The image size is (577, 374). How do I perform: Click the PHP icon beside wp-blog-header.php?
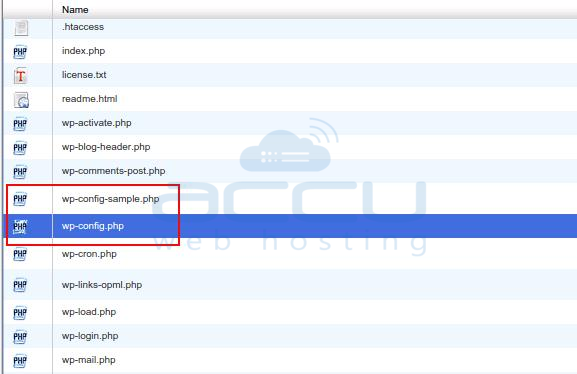point(20,148)
